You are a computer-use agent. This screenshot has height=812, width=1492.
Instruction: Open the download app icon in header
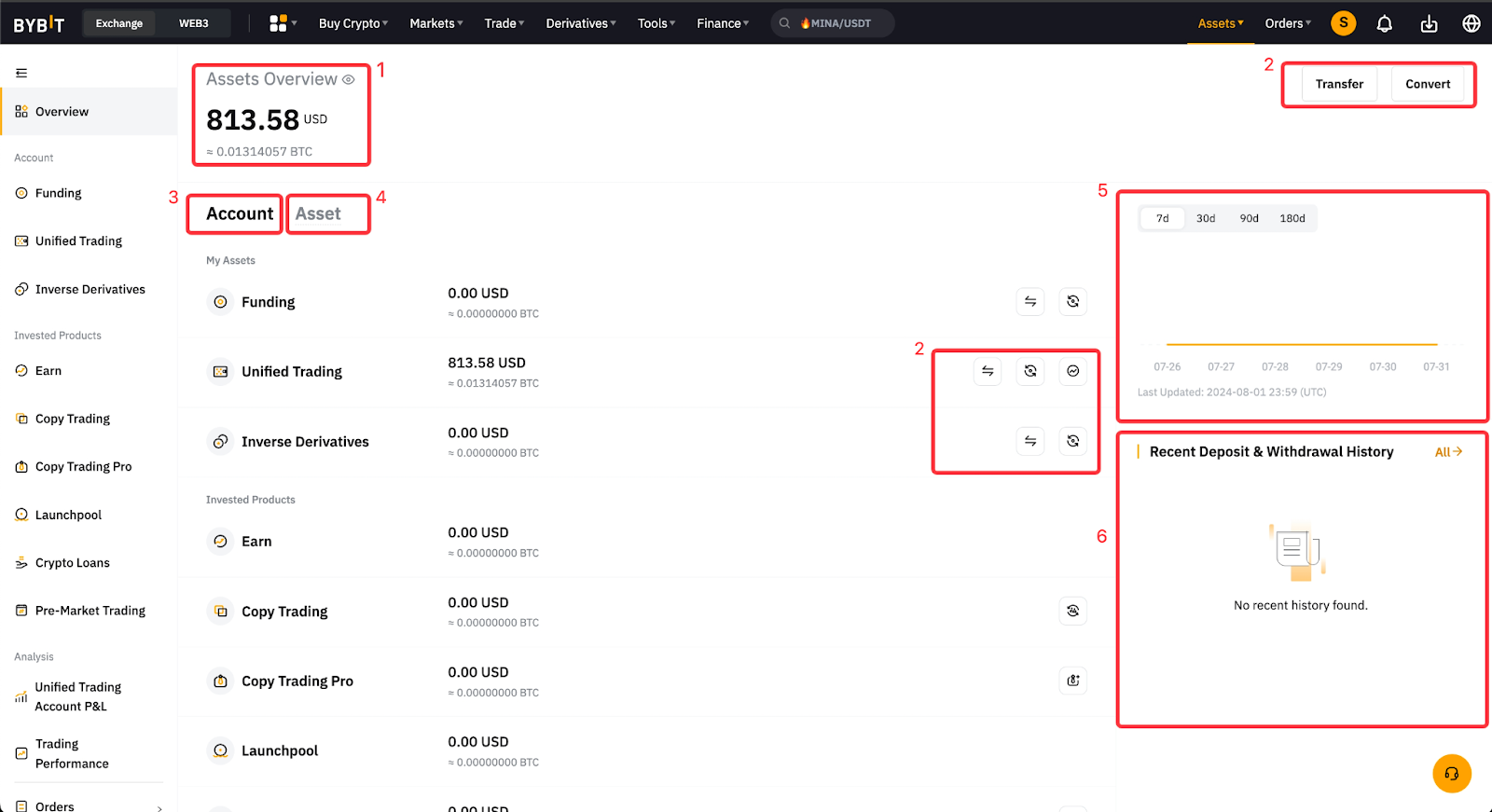click(x=1429, y=23)
